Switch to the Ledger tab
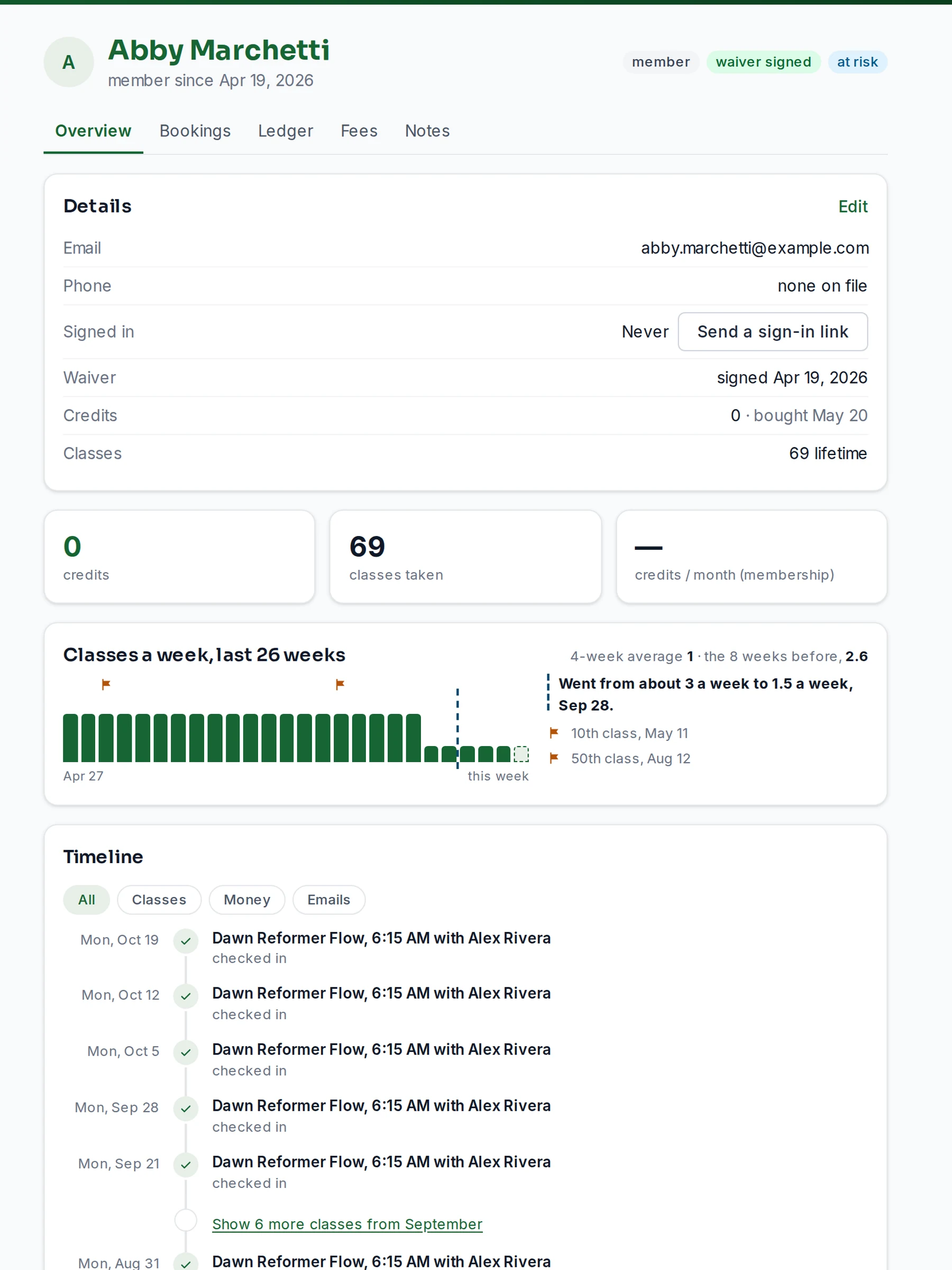 [286, 131]
